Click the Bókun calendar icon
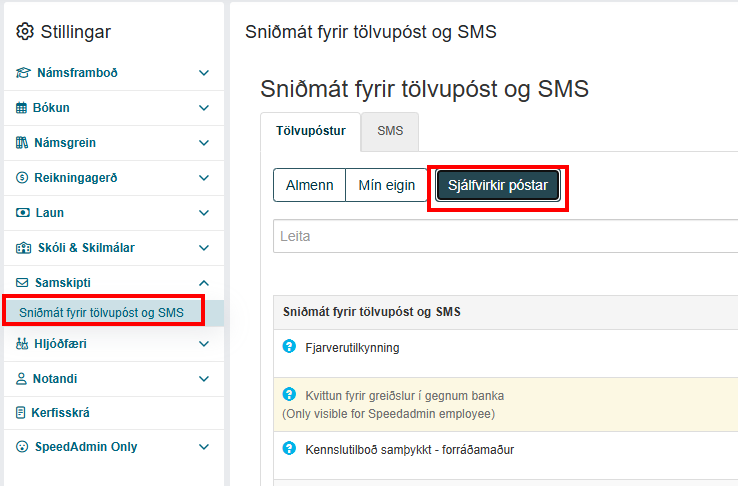This screenshot has width=738, height=486. click(21, 108)
